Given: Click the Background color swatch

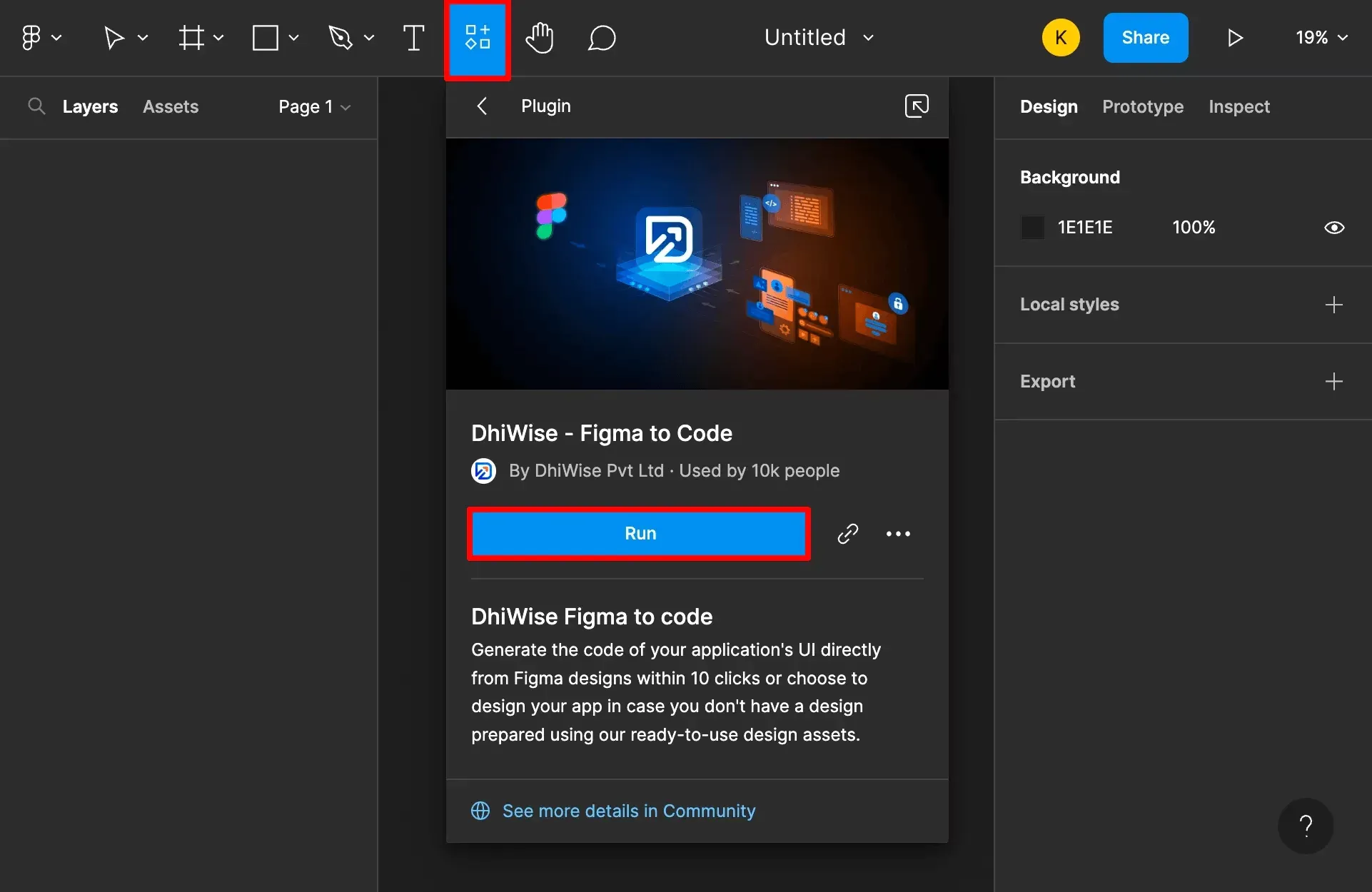Looking at the screenshot, I should [1032, 227].
